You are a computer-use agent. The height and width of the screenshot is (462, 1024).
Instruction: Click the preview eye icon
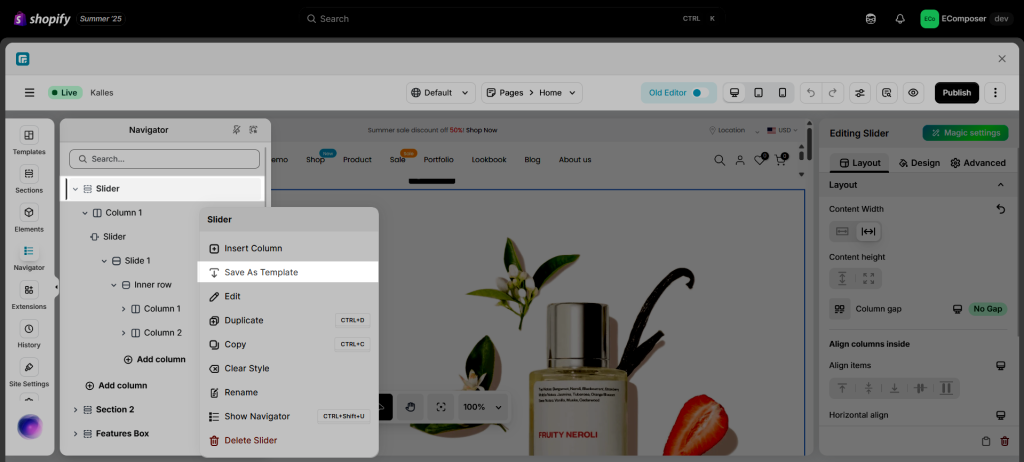pos(913,93)
